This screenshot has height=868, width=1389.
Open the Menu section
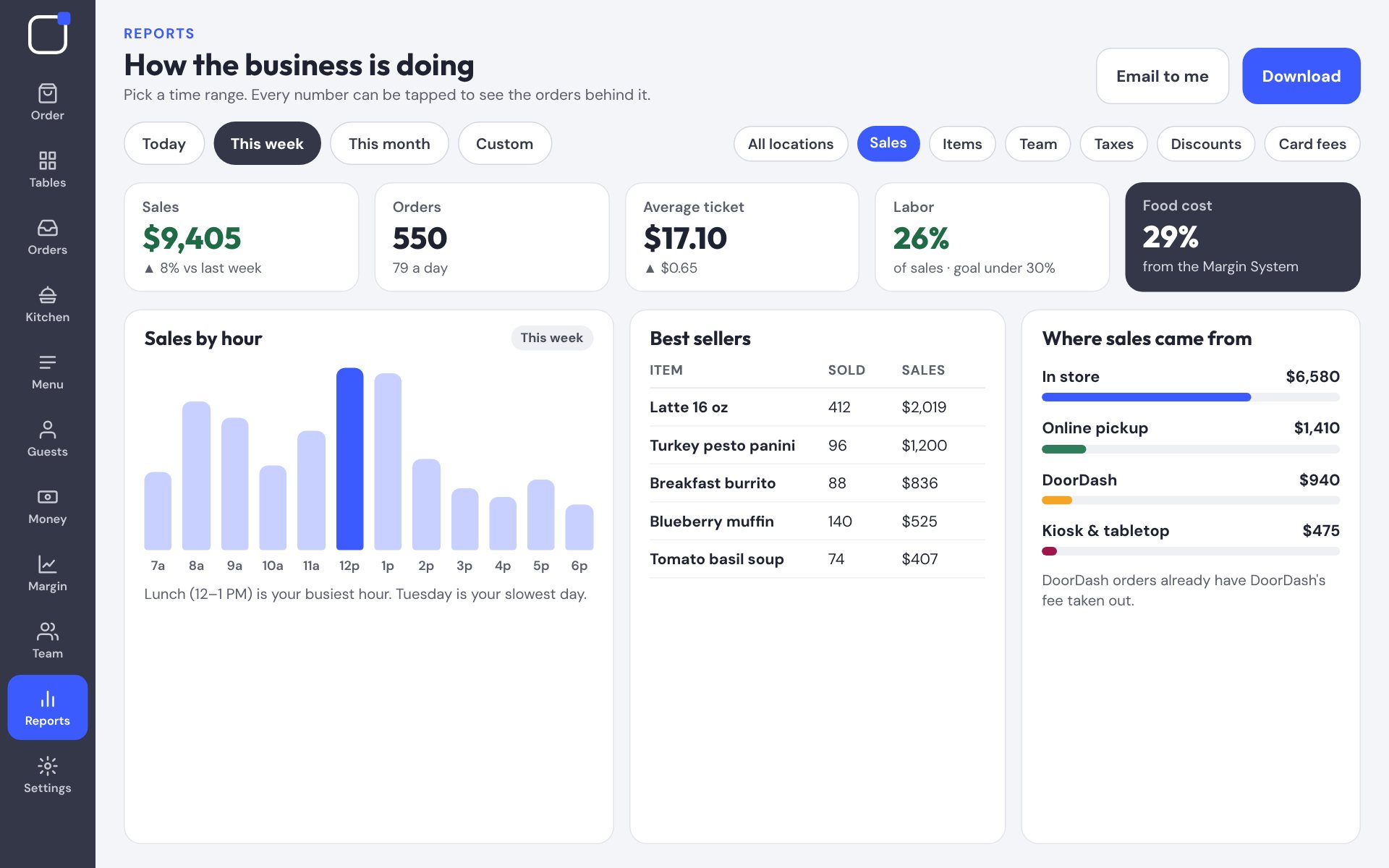click(47, 371)
